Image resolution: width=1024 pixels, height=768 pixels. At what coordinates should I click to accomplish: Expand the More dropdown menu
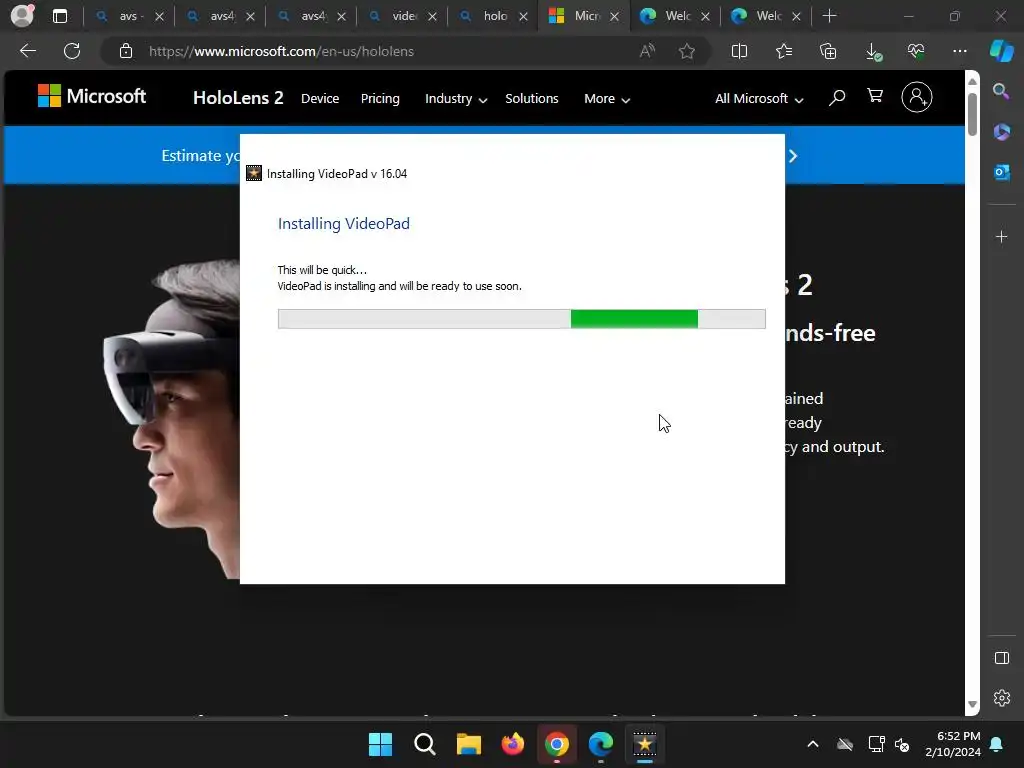click(x=607, y=99)
